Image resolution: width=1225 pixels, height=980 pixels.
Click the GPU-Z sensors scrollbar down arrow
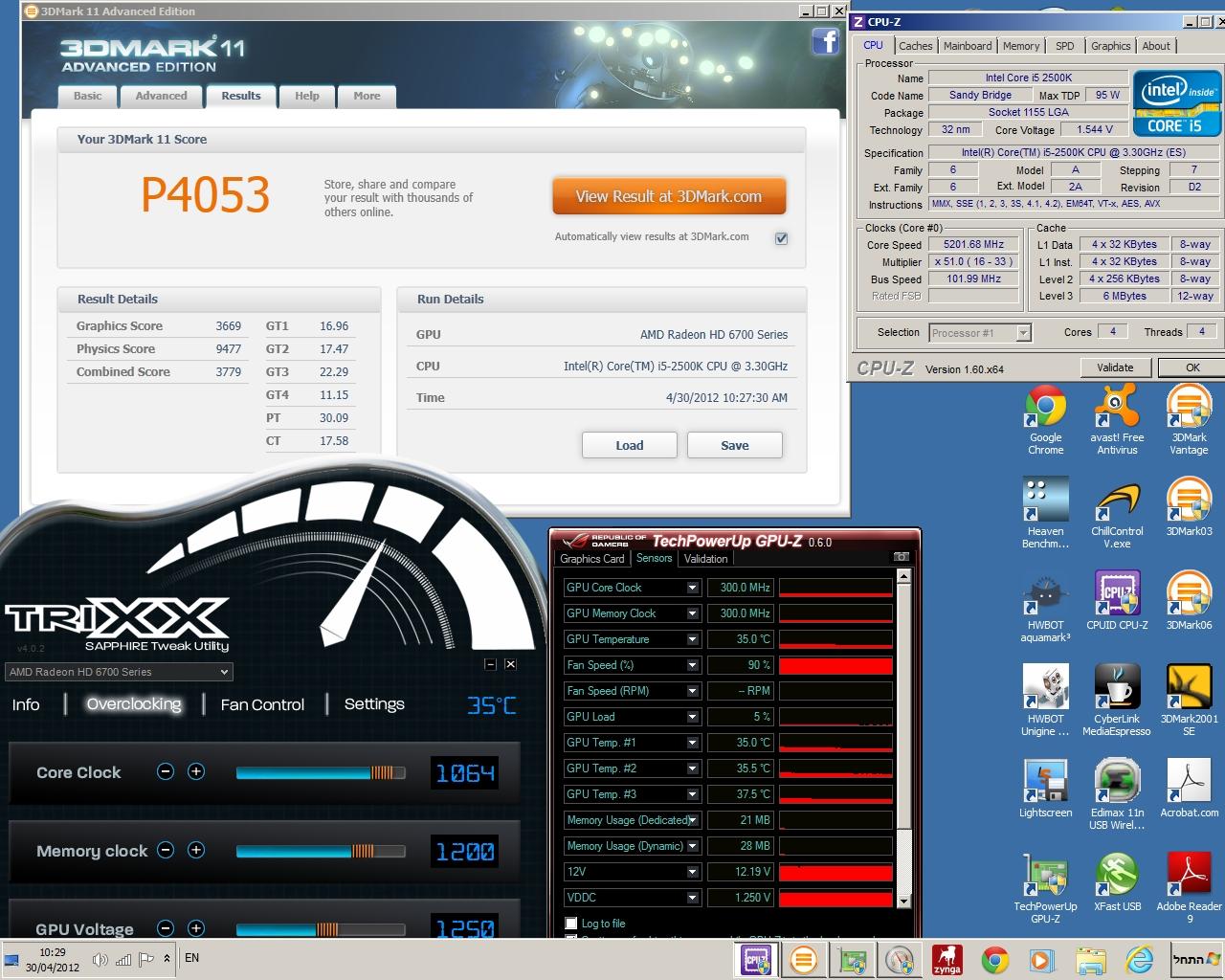[903, 901]
